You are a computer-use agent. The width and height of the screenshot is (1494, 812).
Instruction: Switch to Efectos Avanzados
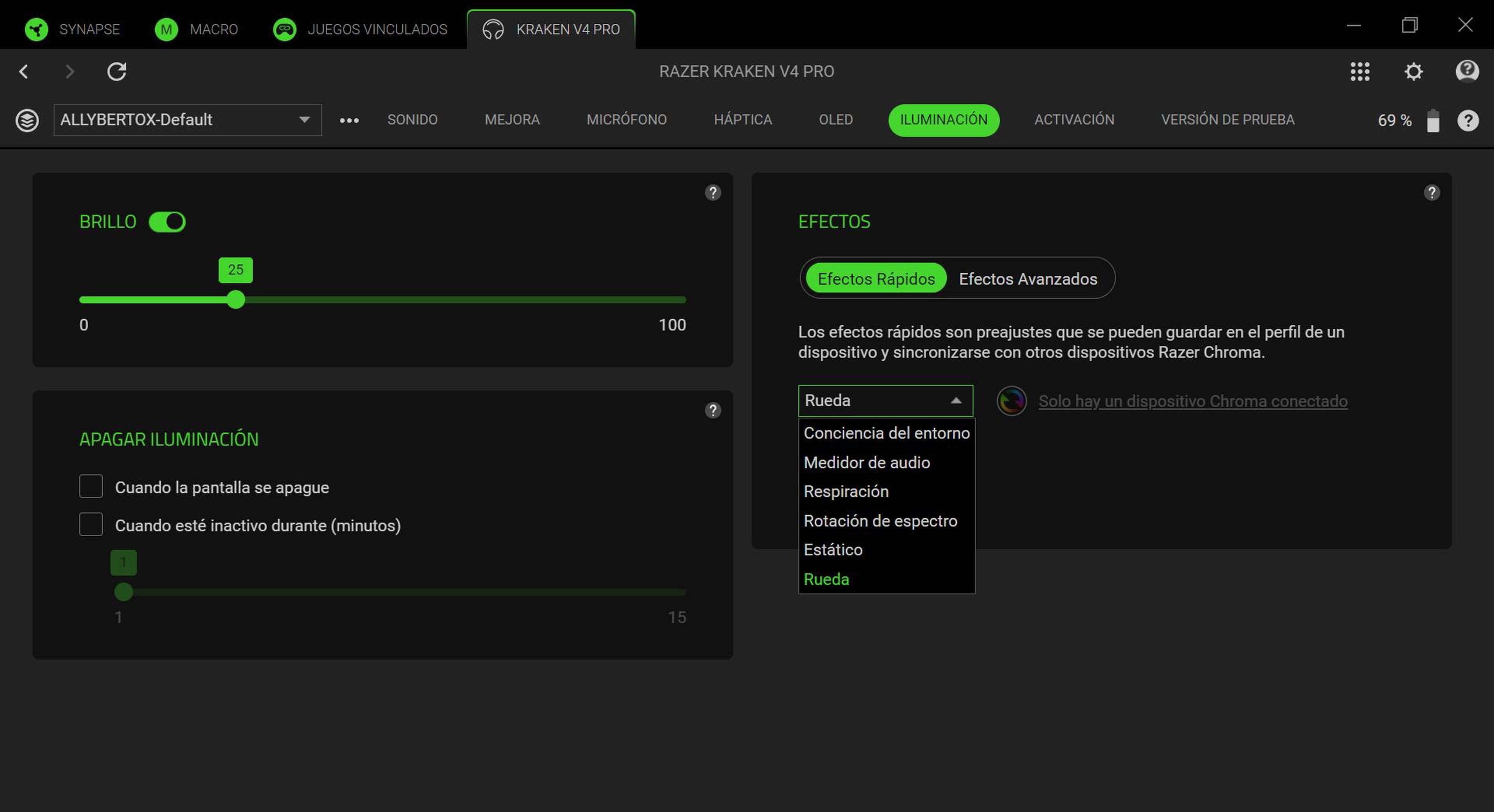tap(1028, 279)
